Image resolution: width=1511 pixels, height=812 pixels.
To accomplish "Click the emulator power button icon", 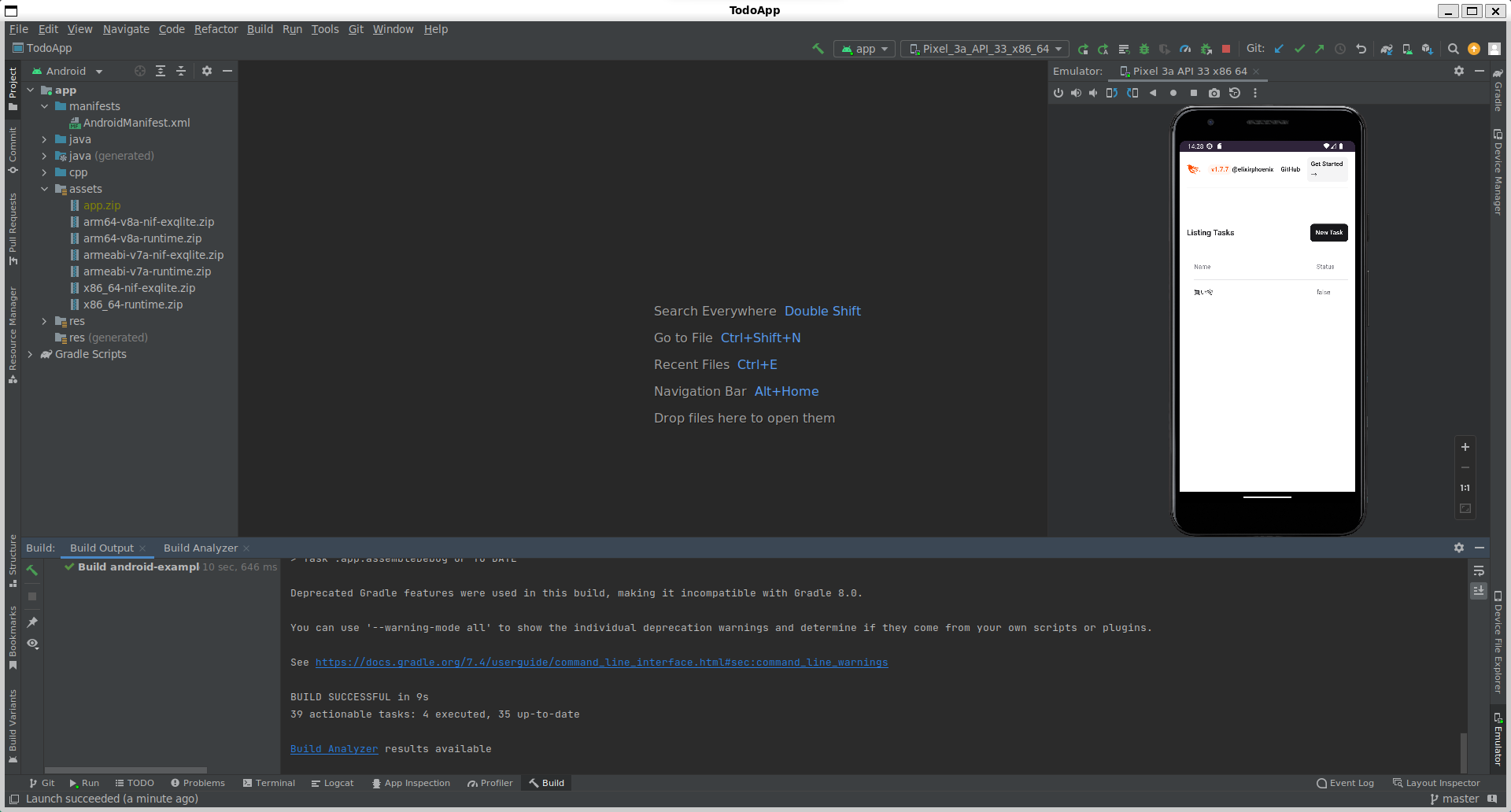I will pyautogui.click(x=1058, y=93).
